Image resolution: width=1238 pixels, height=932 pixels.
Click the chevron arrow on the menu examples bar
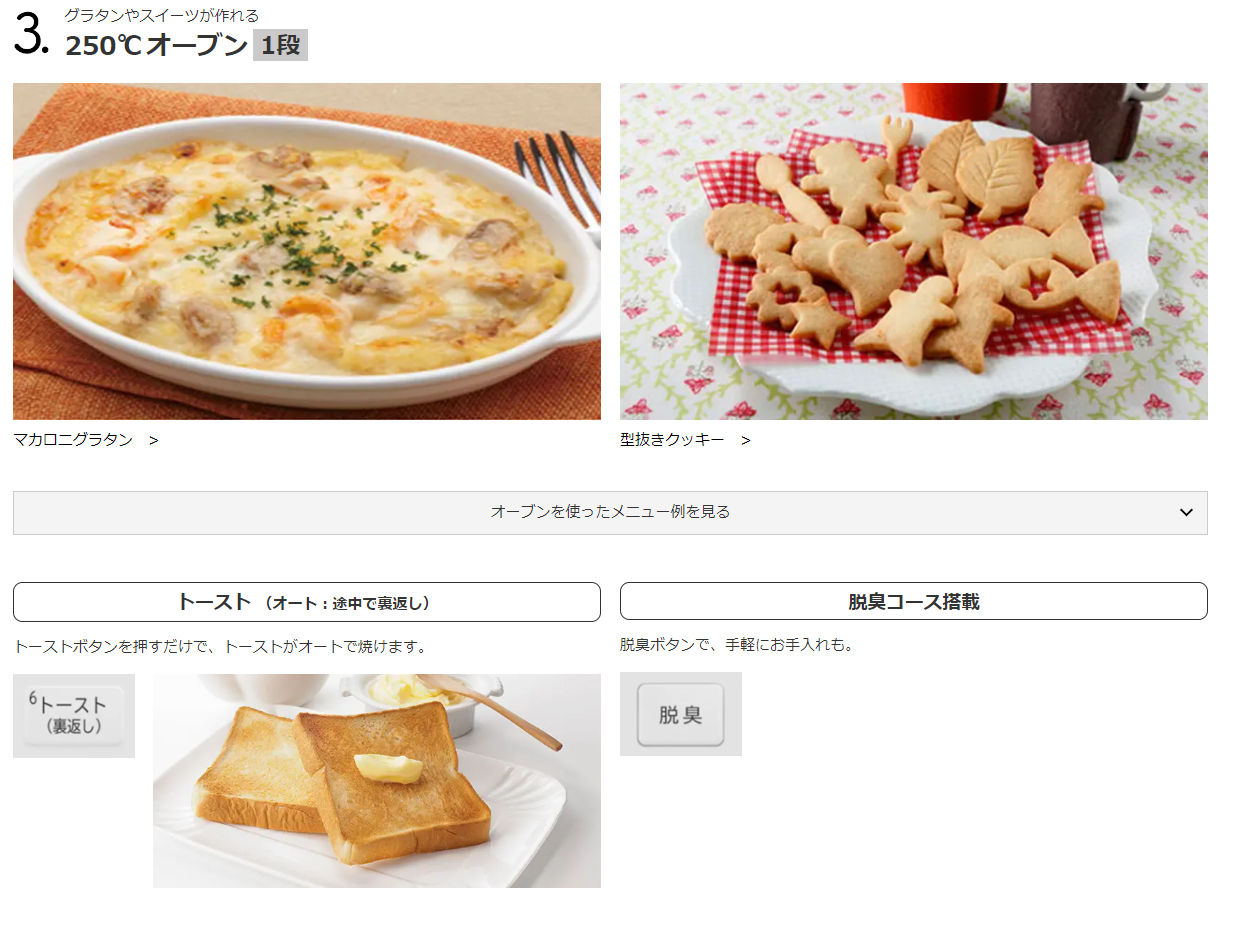(1186, 512)
